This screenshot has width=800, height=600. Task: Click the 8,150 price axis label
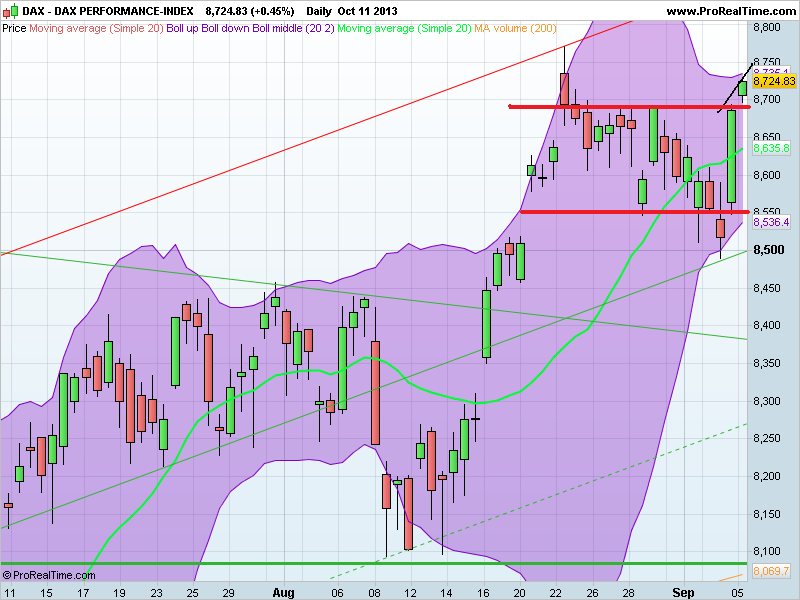click(767, 514)
